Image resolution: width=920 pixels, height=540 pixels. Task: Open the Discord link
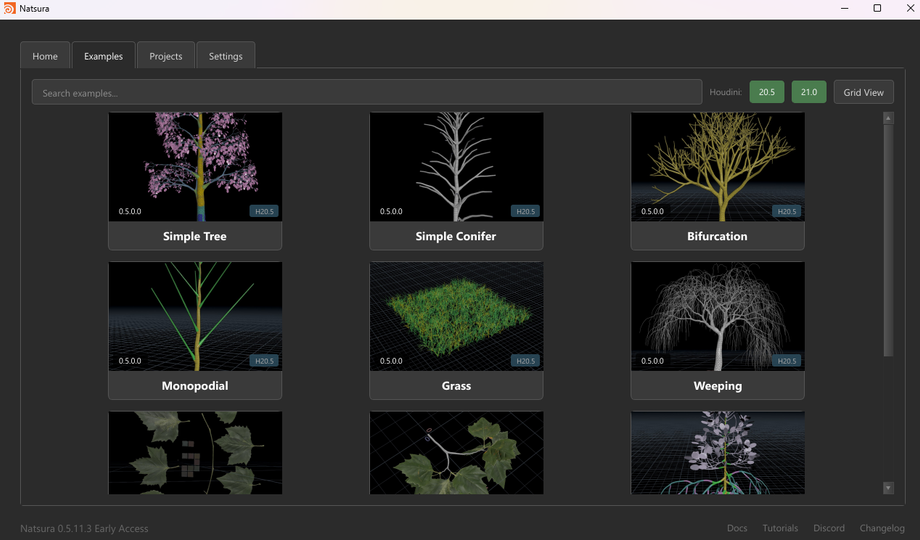click(829, 528)
